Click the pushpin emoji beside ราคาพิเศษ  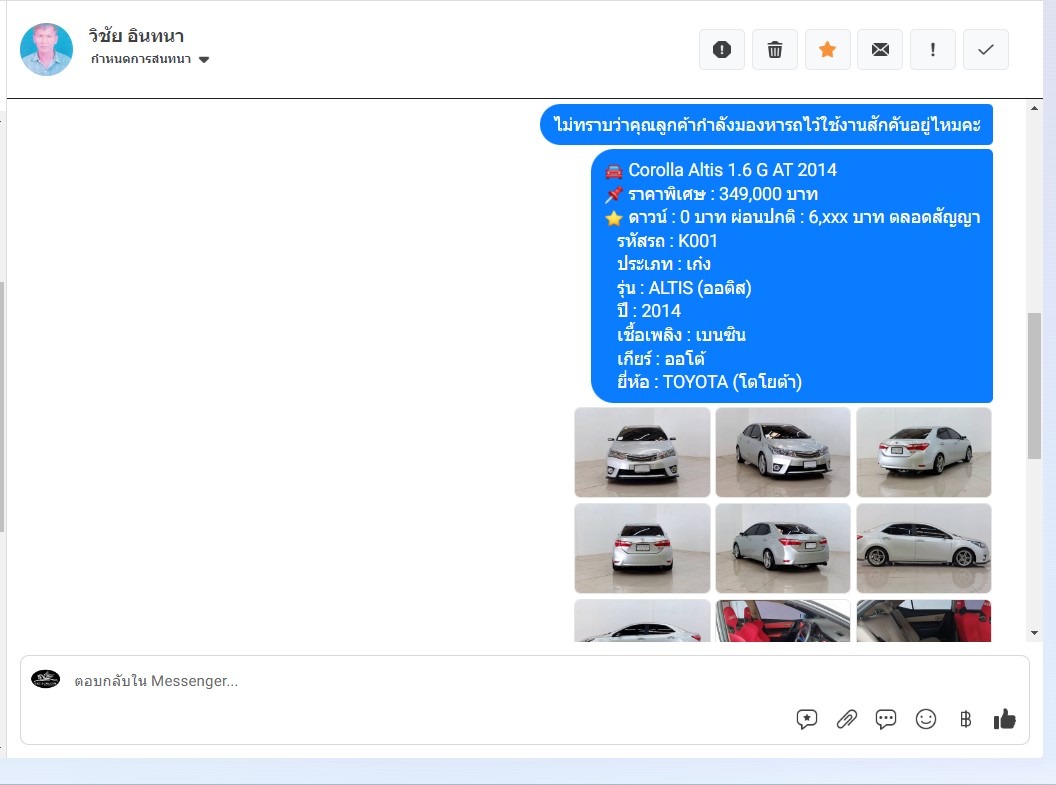(x=614, y=195)
